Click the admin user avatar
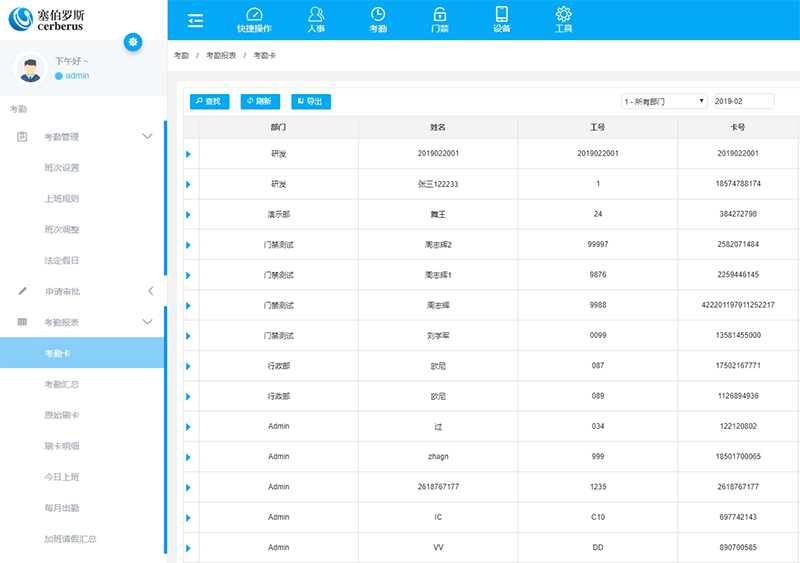This screenshot has height=563, width=800. [32, 69]
